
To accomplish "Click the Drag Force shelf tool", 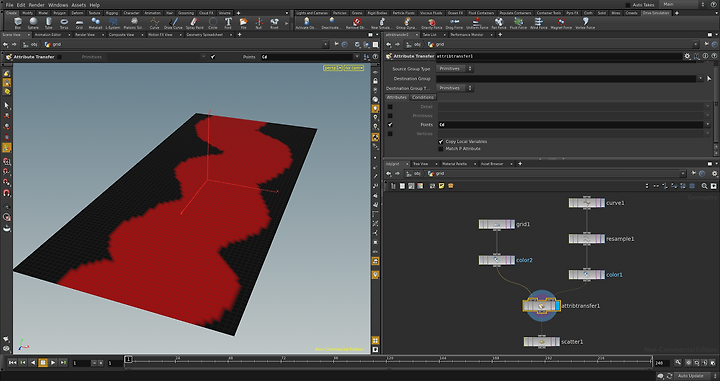I will click(454, 23).
